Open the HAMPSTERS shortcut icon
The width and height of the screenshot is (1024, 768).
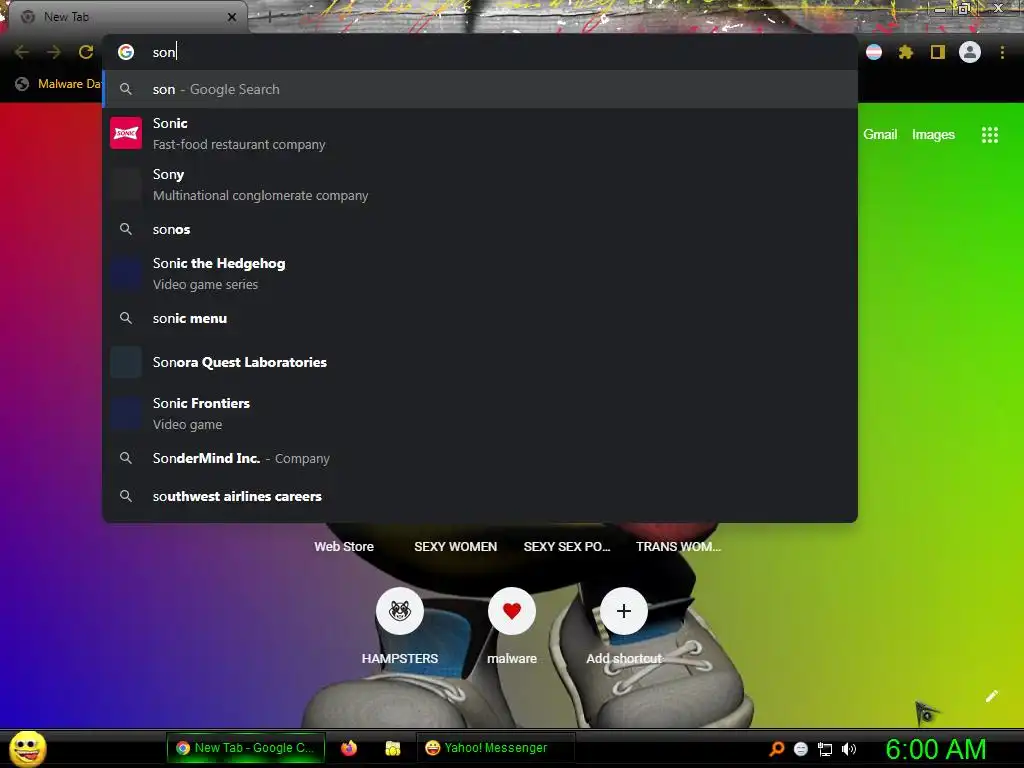click(x=400, y=611)
